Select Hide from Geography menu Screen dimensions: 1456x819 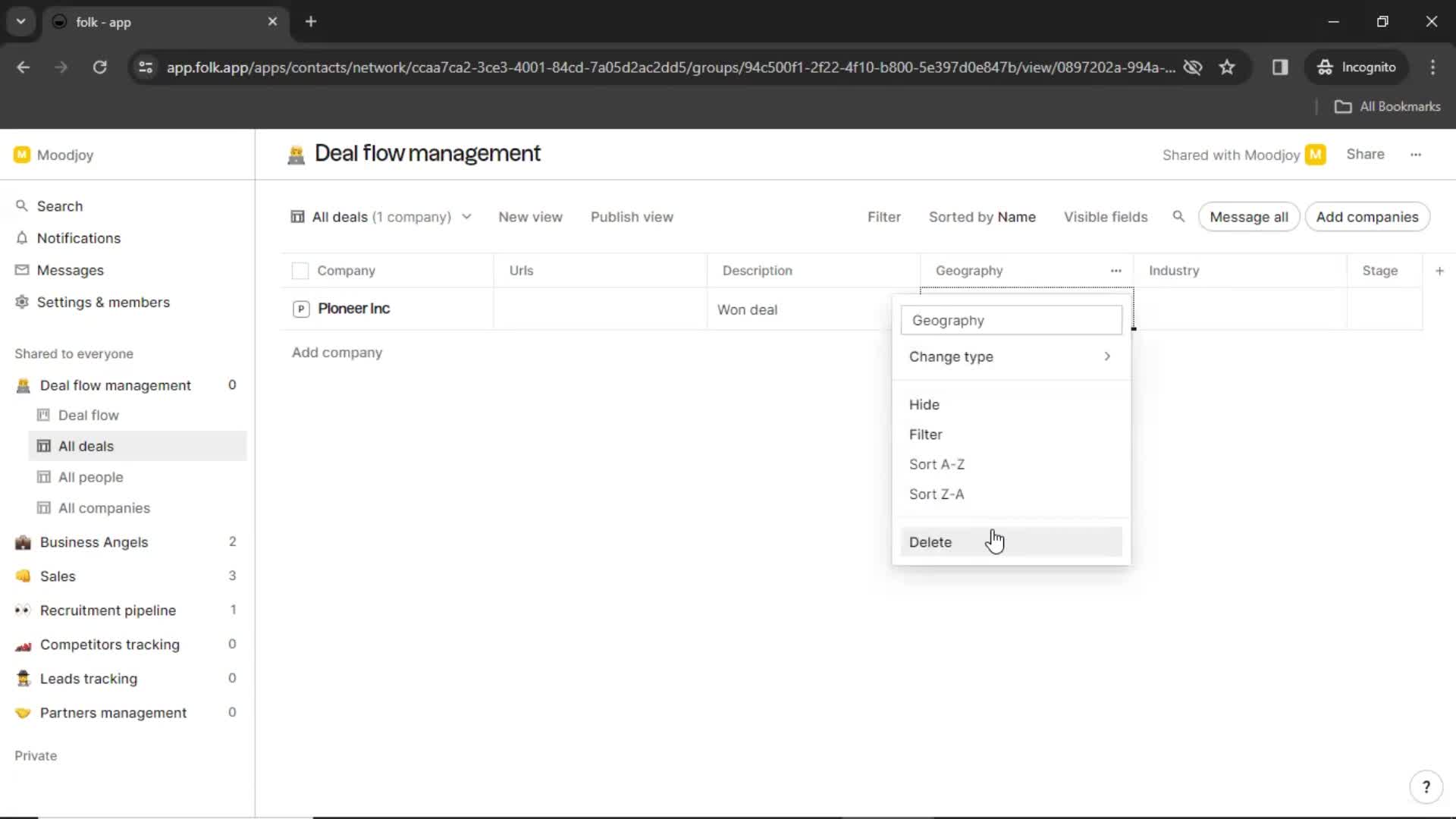[x=924, y=404]
